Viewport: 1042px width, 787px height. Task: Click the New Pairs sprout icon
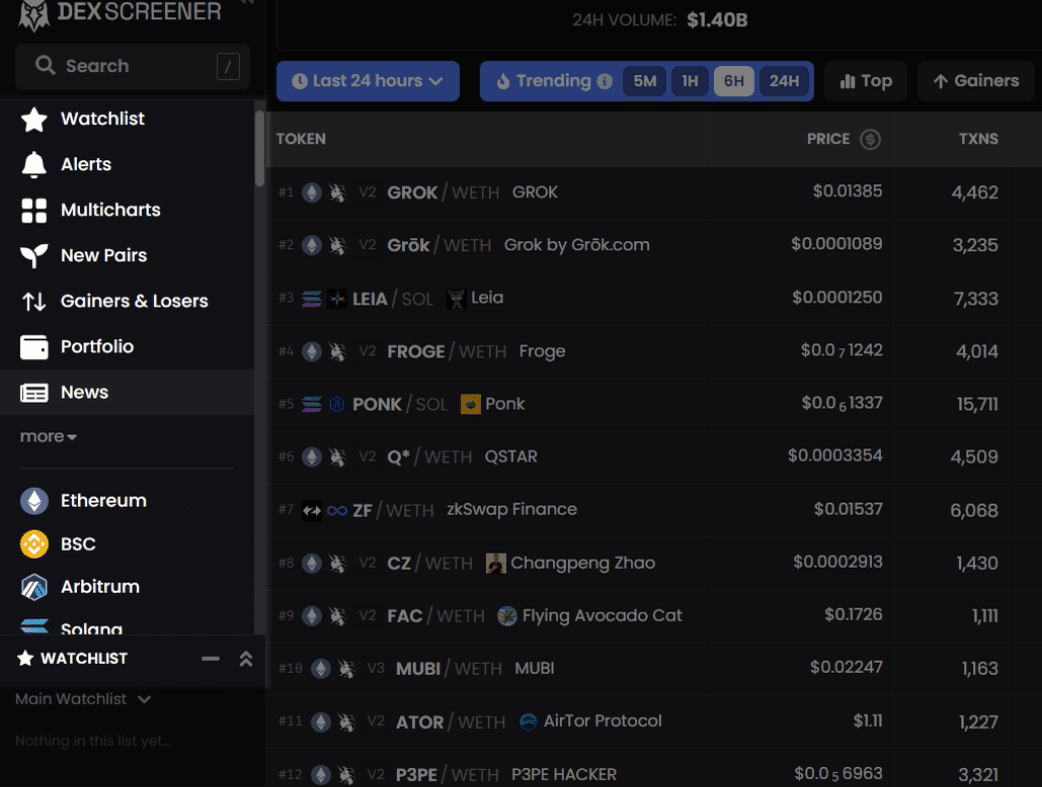34,256
